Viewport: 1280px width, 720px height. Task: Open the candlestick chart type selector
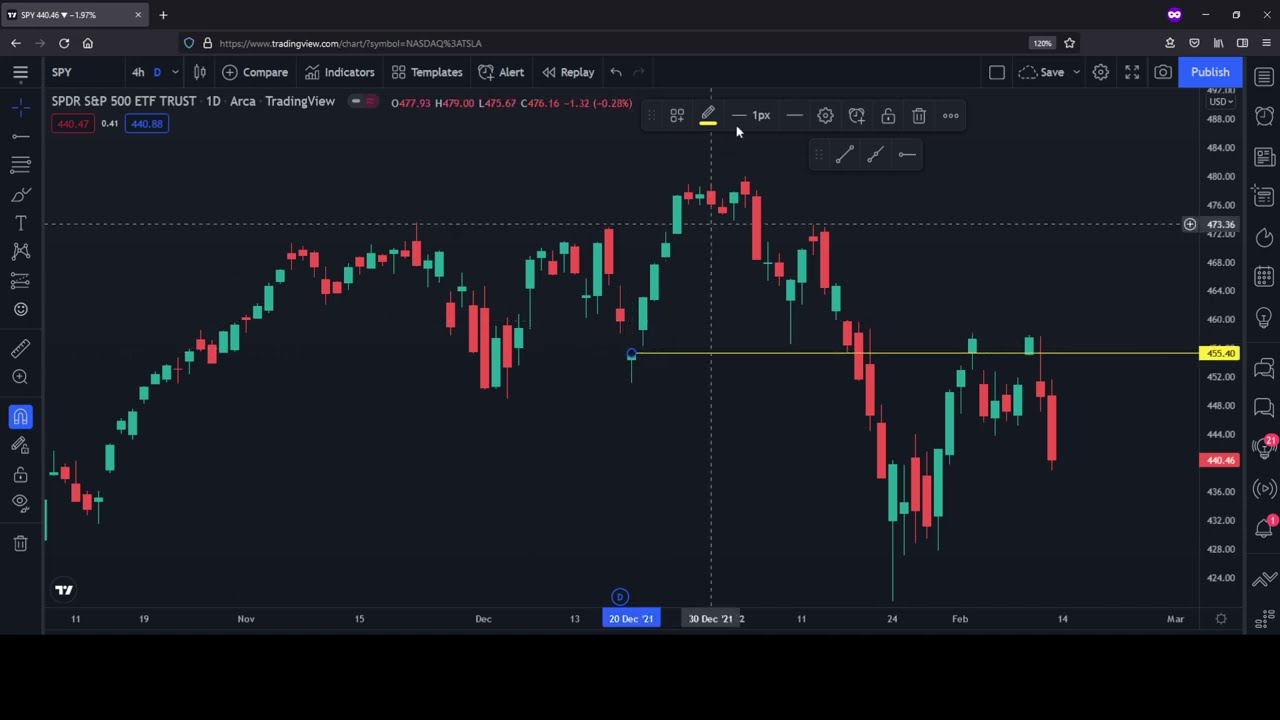pos(199,72)
